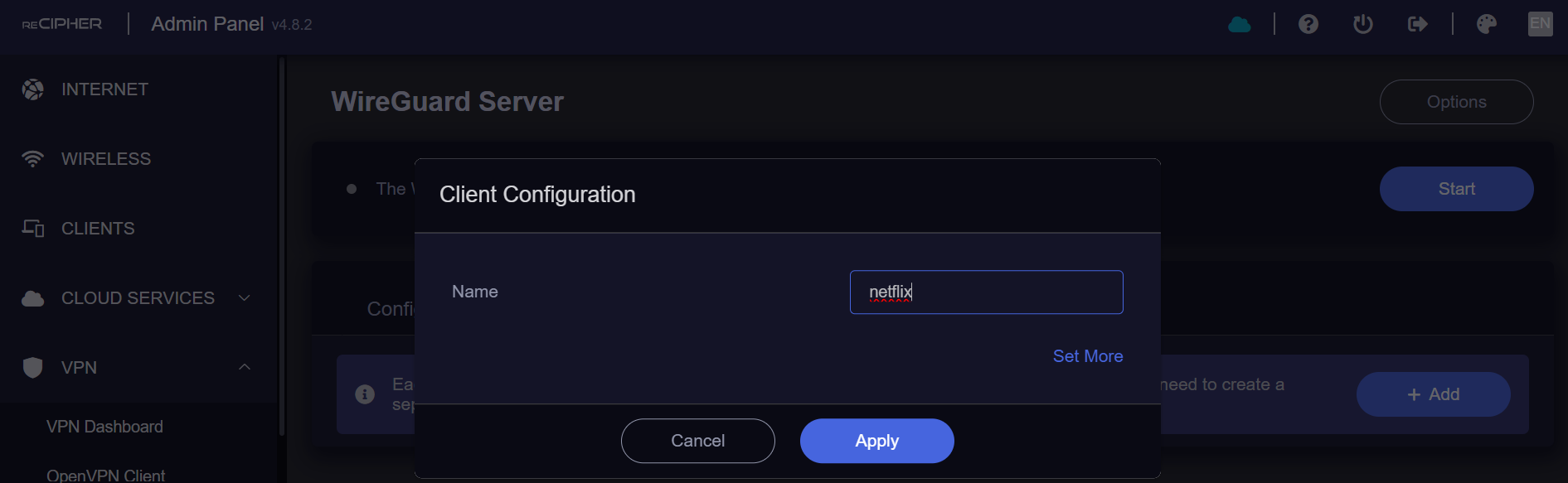Image resolution: width=1568 pixels, height=483 pixels.
Task: Open the Wireless sidebar section
Action: point(106,159)
